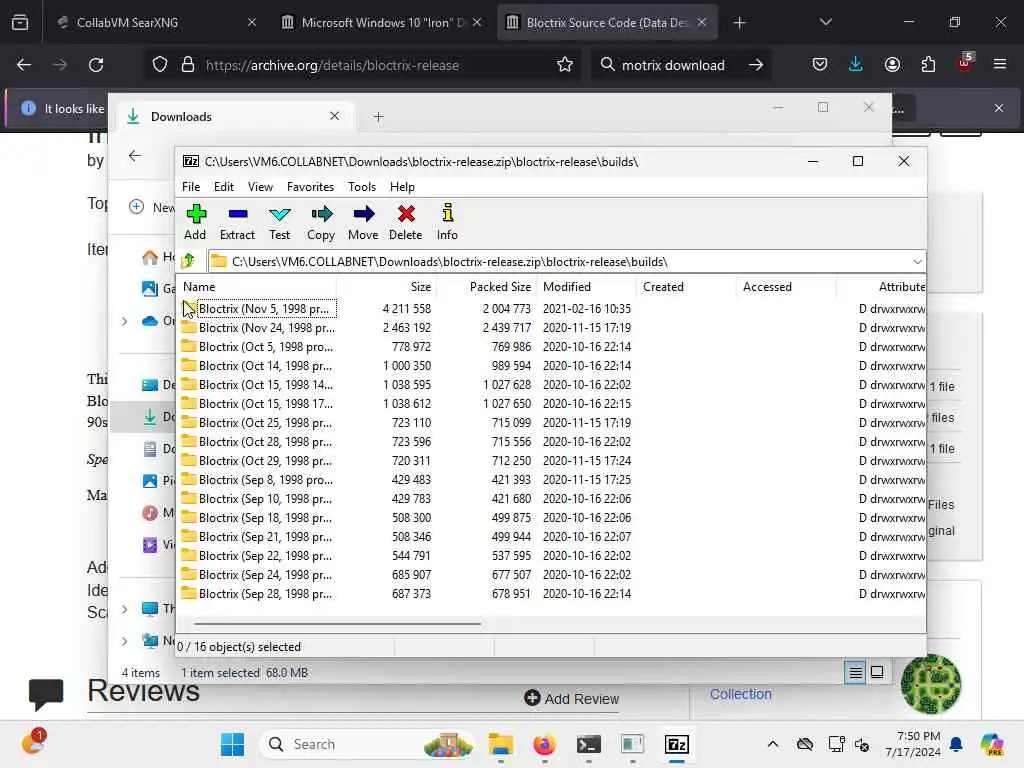This screenshot has height=768, width=1024.
Task: Click the folder icon of Bloctrix (Sep 21
Action: tap(189, 536)
